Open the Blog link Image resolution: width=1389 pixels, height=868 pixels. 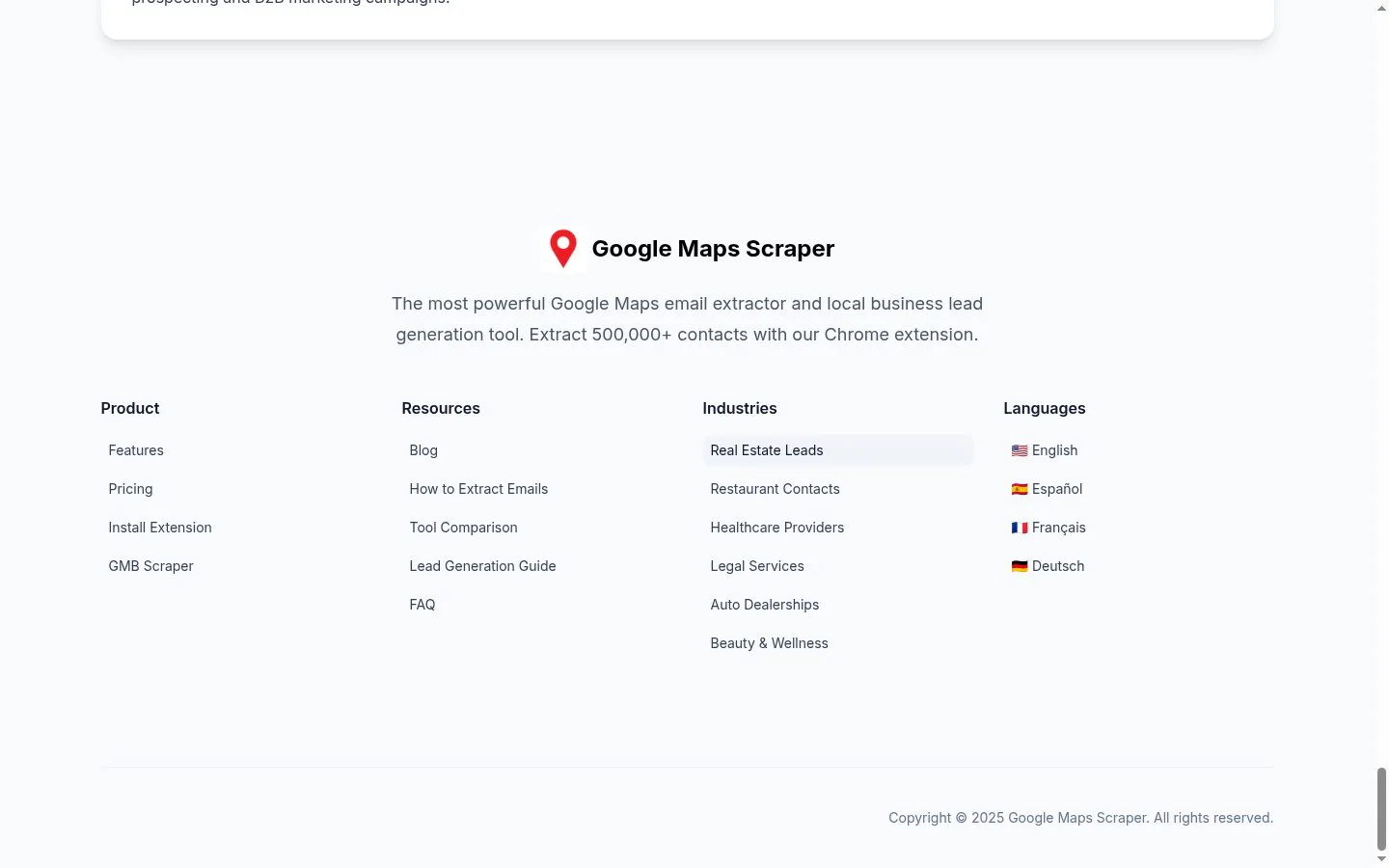tap(423, 450)
